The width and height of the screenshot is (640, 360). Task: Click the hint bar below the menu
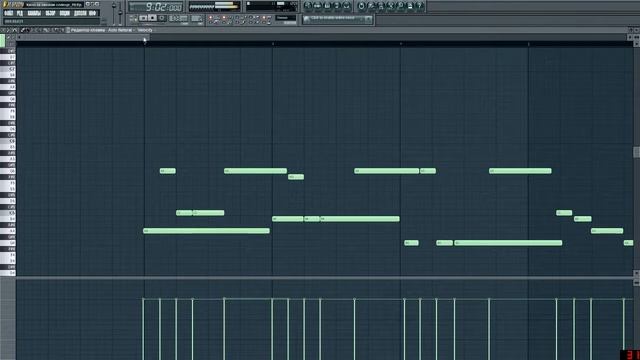click(51, 21)
